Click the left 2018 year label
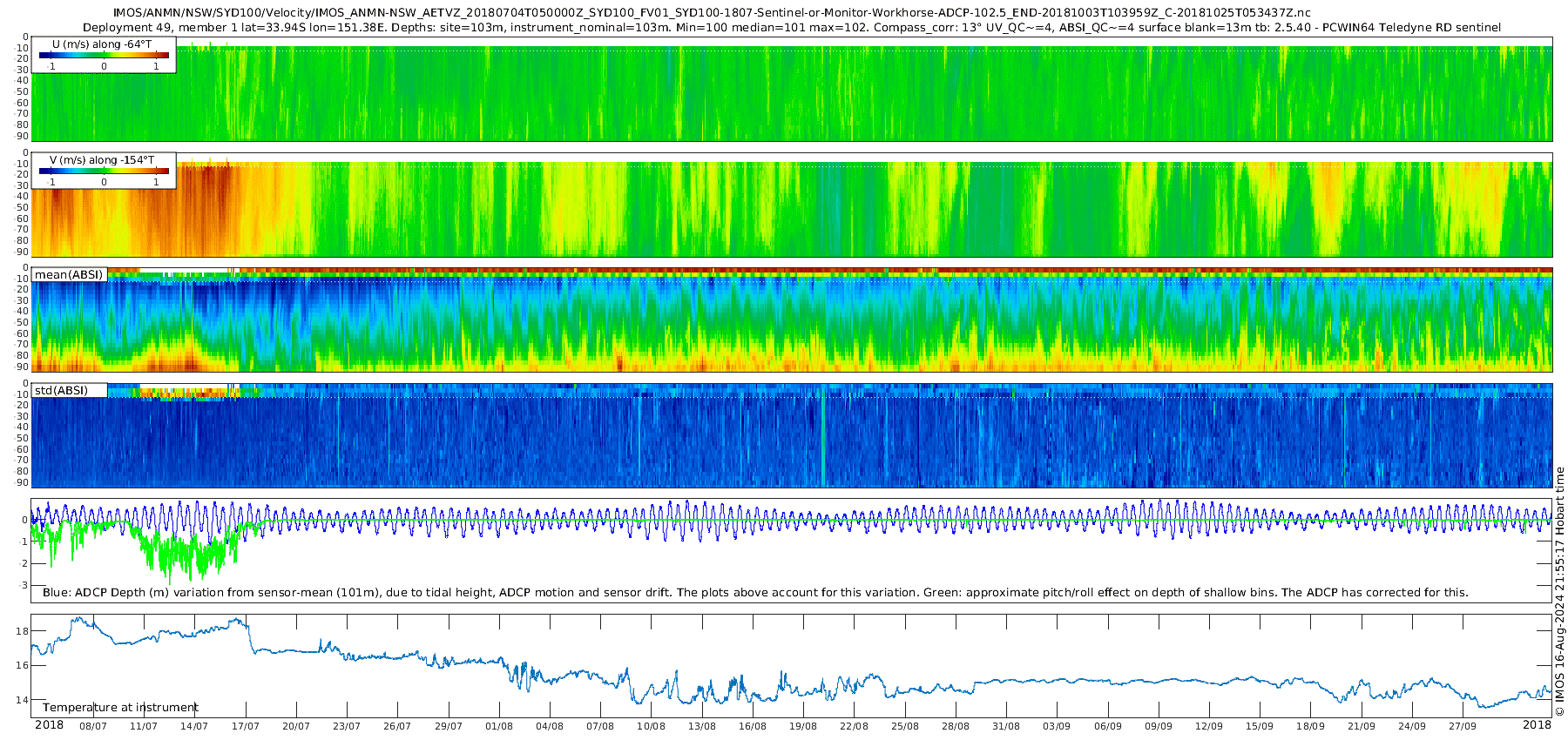1568x740 pixels. click(49, 725)
